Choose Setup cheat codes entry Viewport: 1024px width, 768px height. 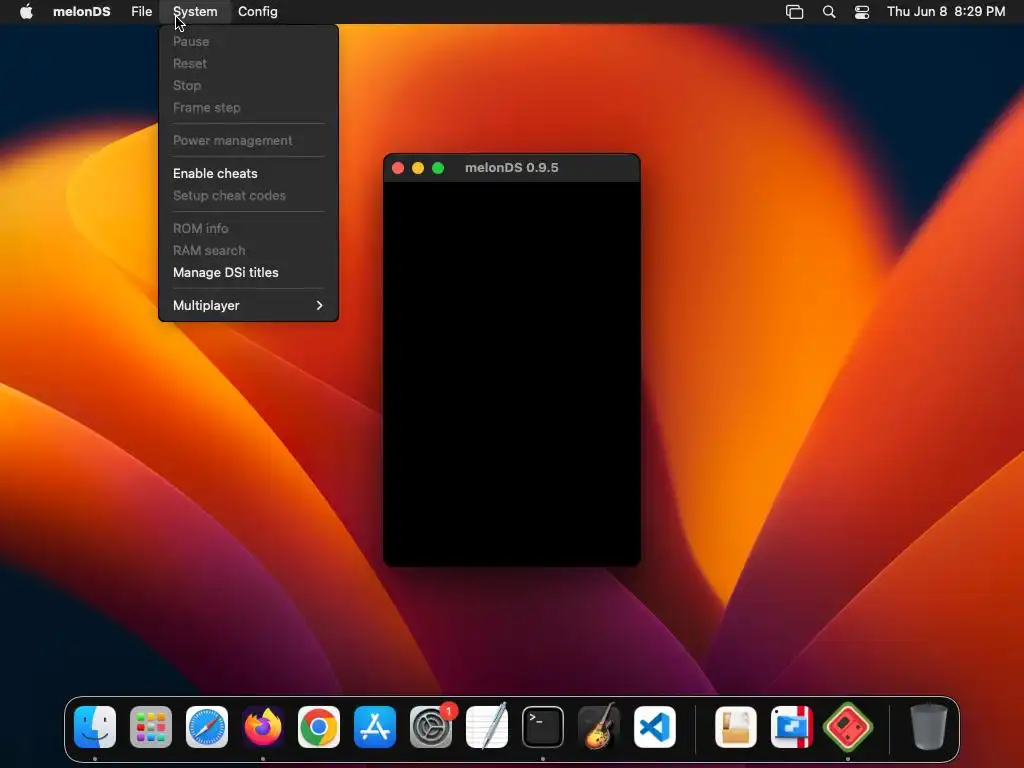coord(248,195)
